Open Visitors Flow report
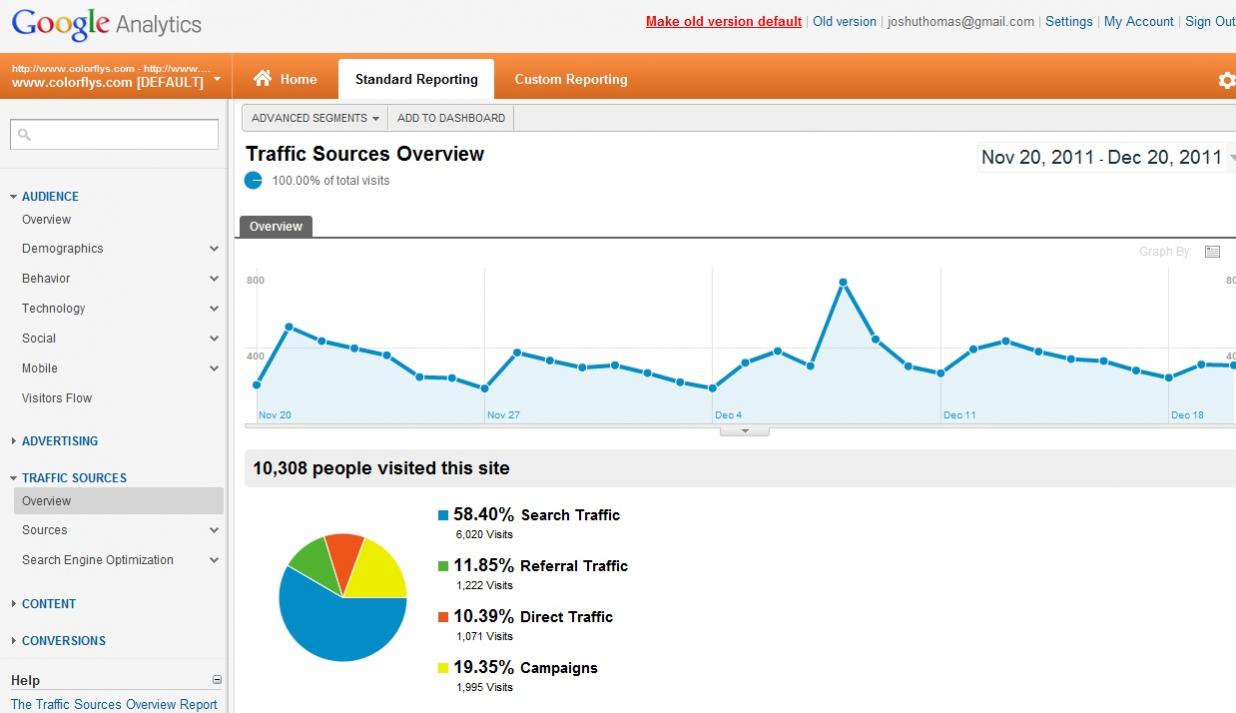This screenshot has width=1236, height=713. point(57,398)
